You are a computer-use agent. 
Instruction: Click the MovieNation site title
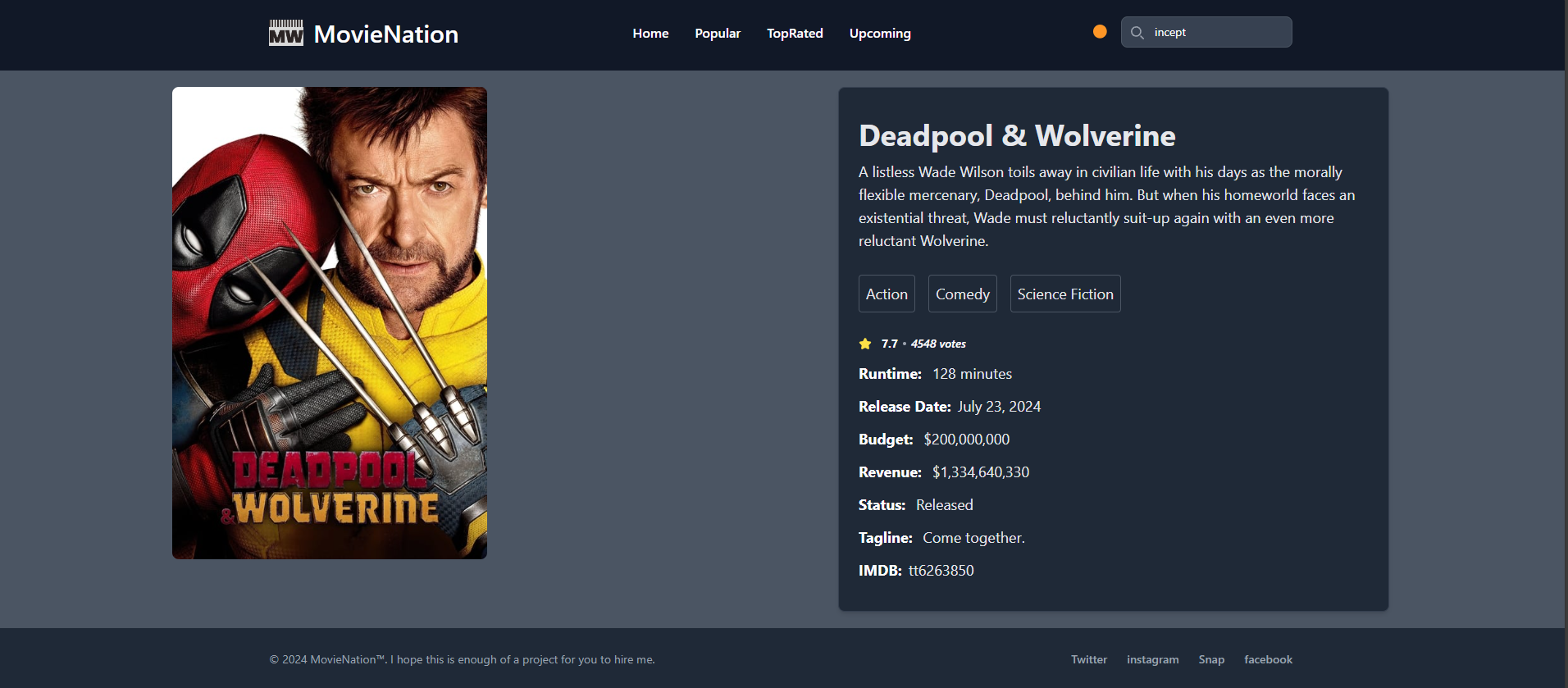point(386,34)
